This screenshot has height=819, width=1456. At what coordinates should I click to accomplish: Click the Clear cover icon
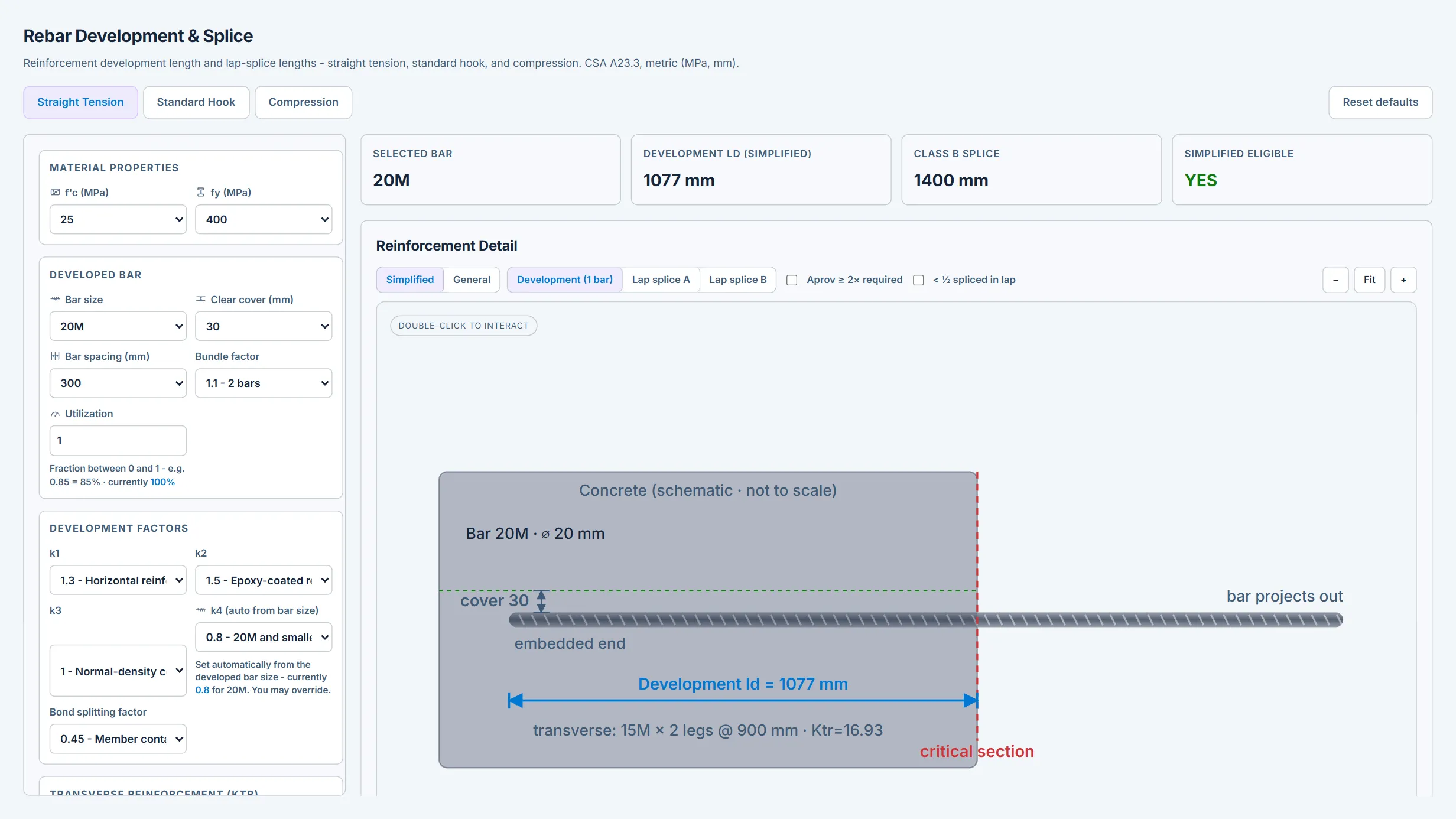pyautogui.click(x=201, y=299)
